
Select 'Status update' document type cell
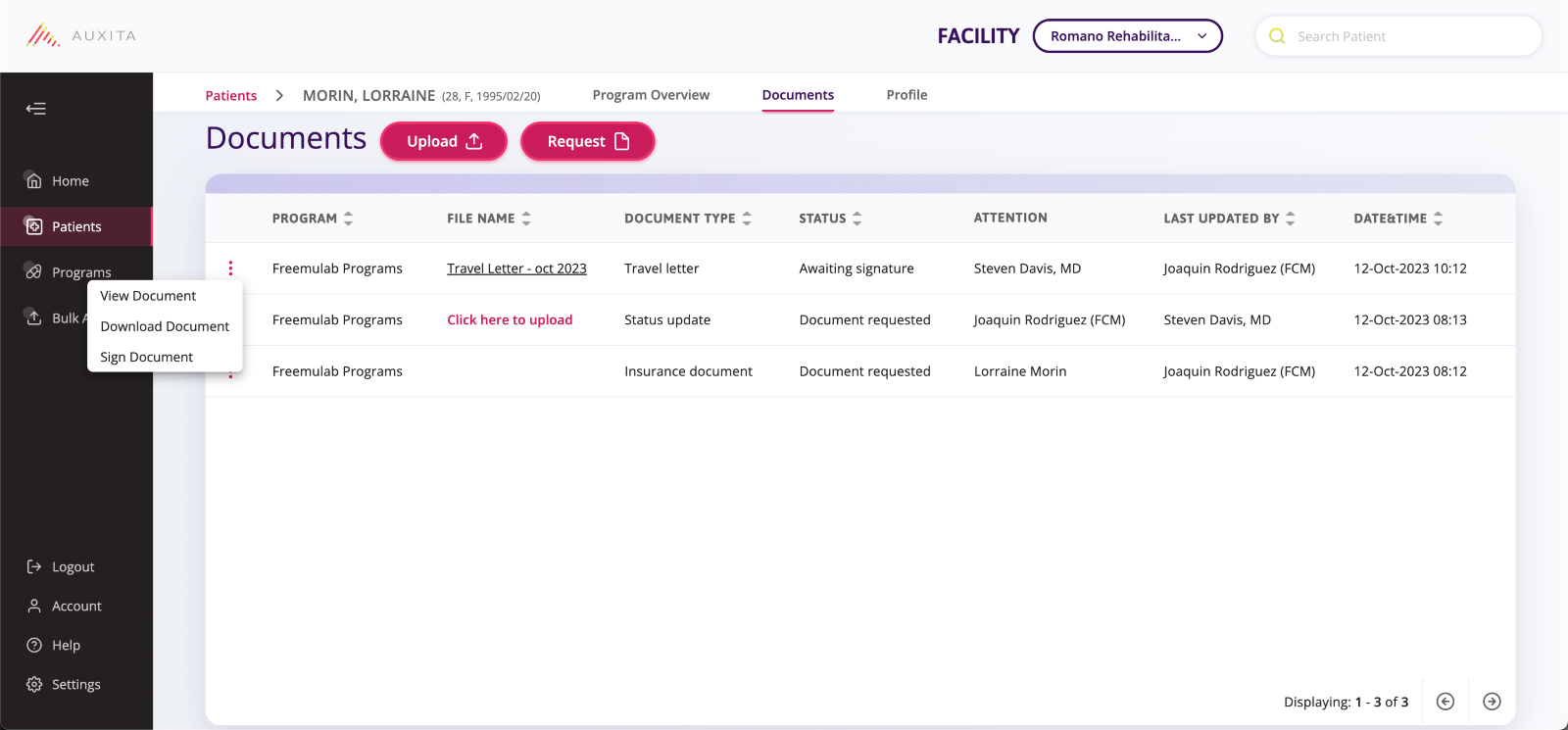[x=667, y=319]
